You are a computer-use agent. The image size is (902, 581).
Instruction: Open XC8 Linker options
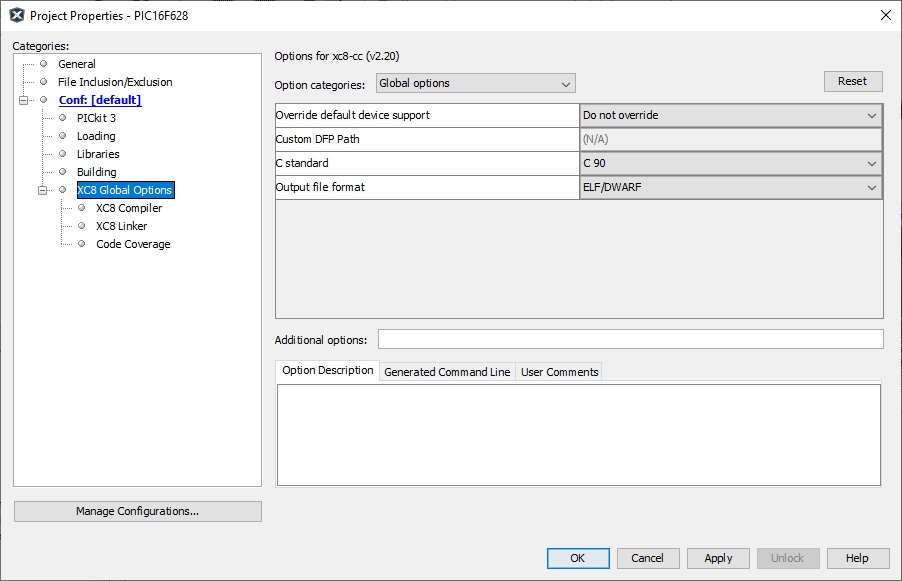121,226
